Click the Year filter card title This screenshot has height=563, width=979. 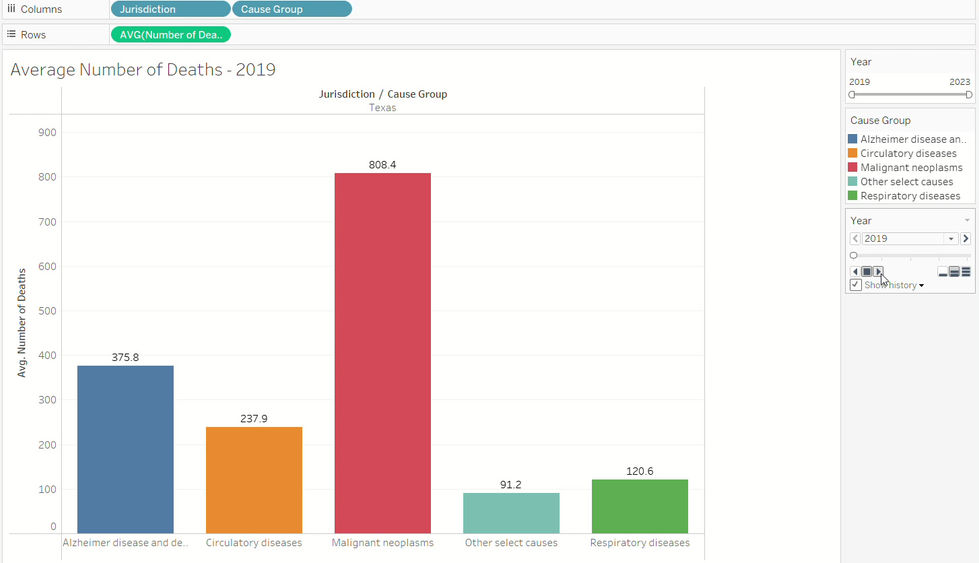(860, 62)
